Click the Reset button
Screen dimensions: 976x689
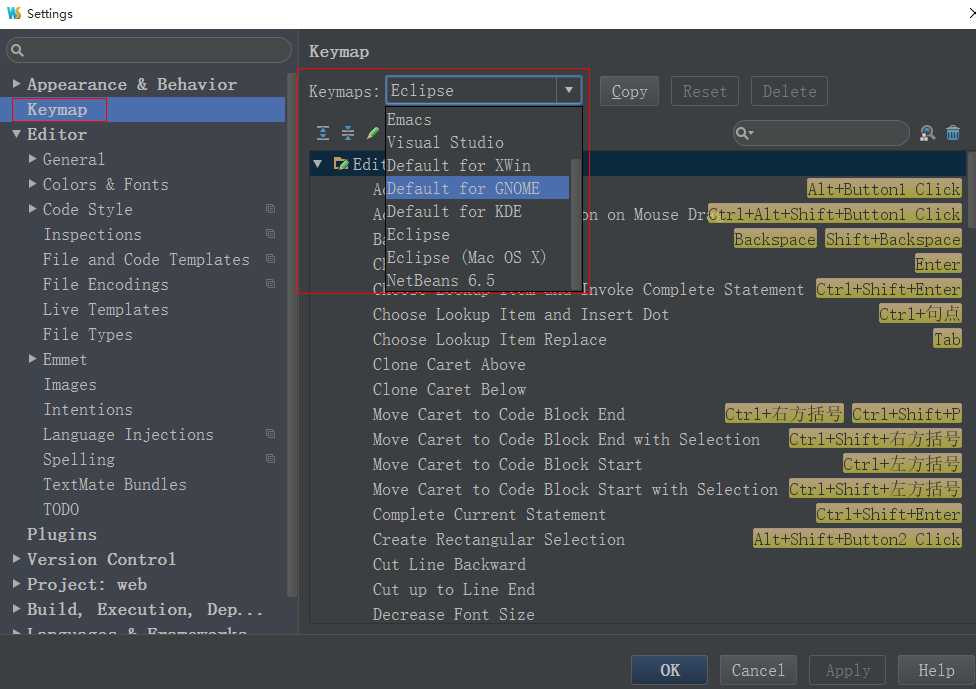(705, 91)
